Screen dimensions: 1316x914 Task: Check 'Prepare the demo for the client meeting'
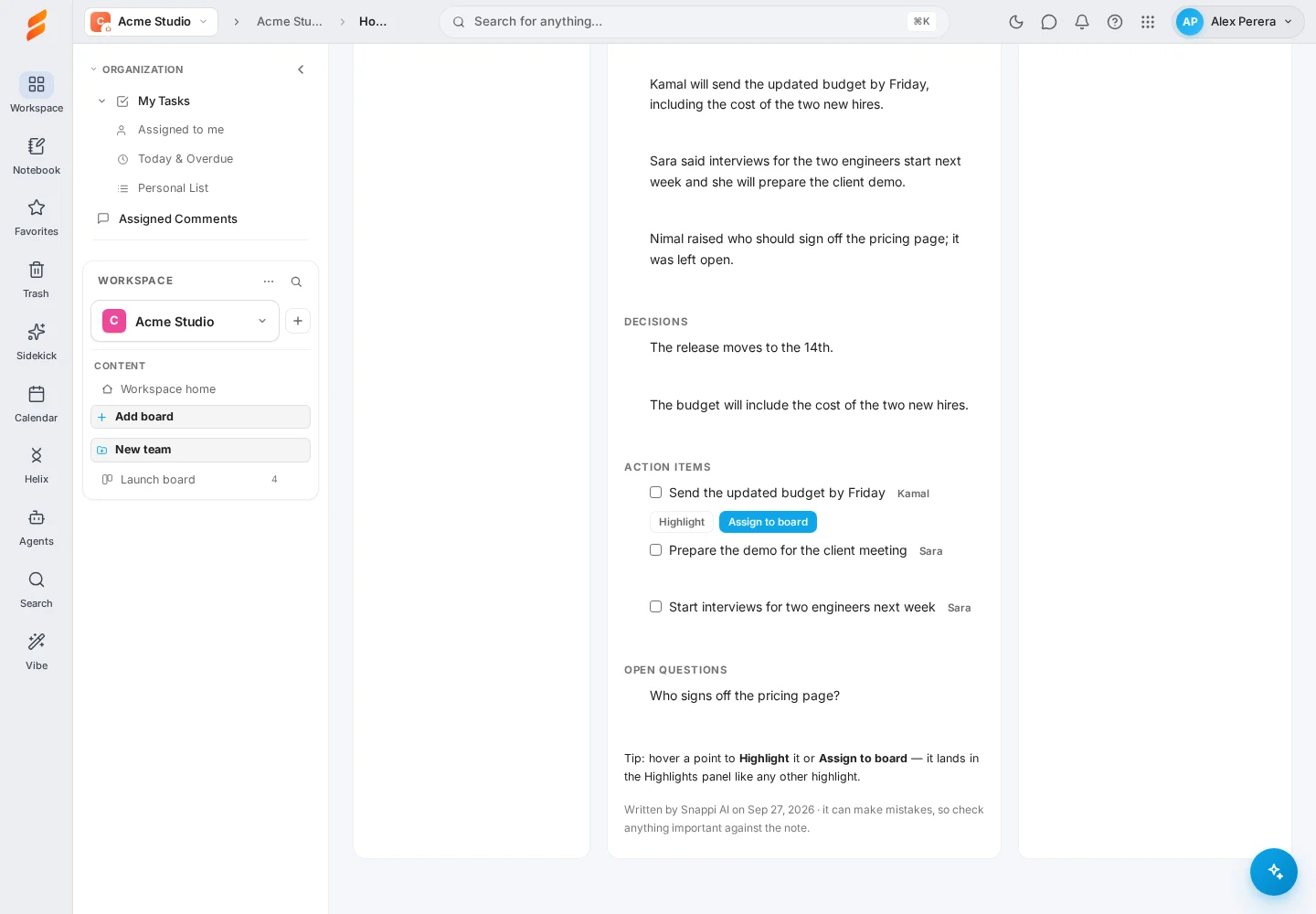[x=655, y=550]
